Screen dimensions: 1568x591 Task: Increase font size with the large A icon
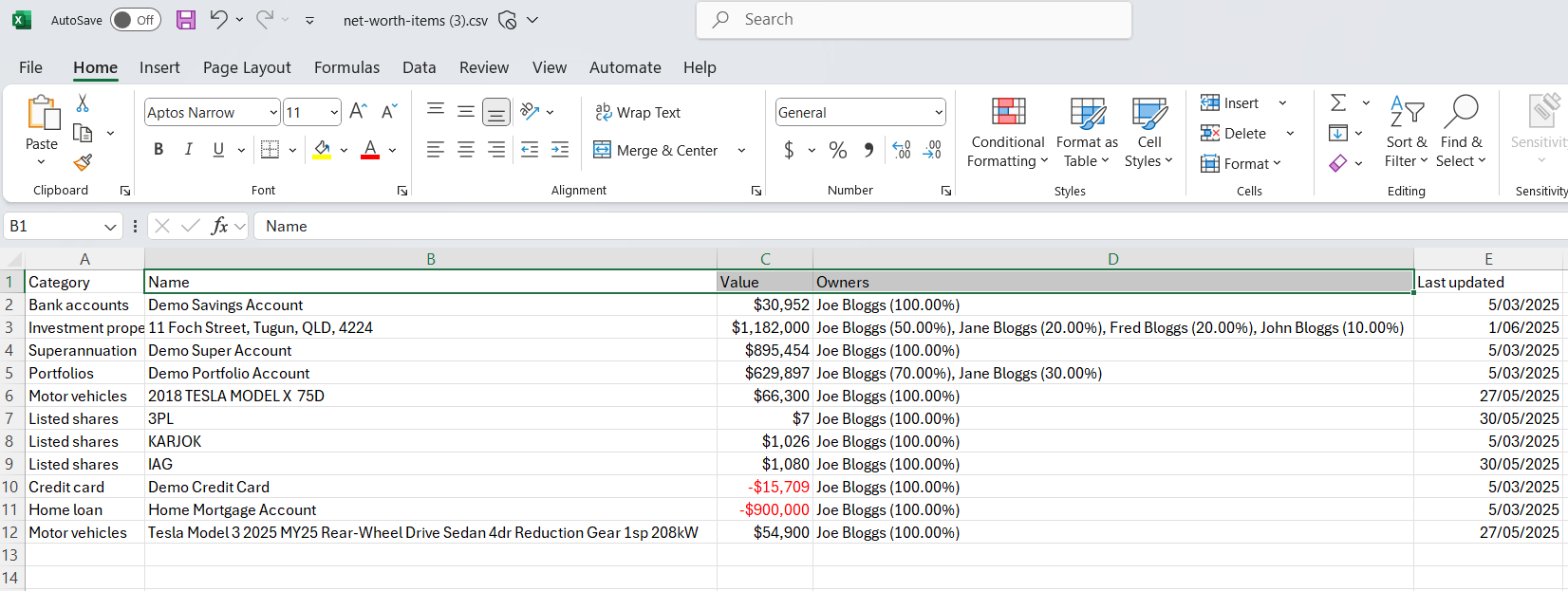(x=358, y=112)
